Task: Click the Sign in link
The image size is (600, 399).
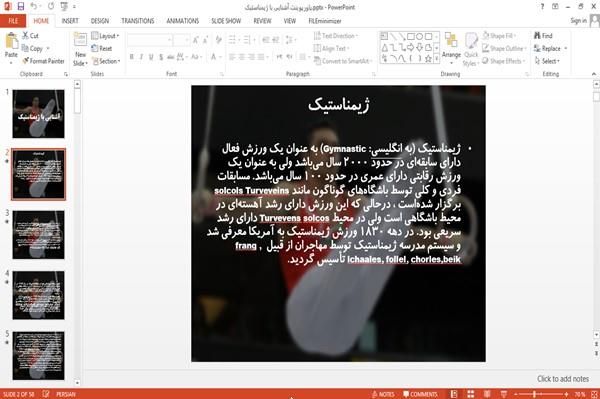Action: coord(578,21)
